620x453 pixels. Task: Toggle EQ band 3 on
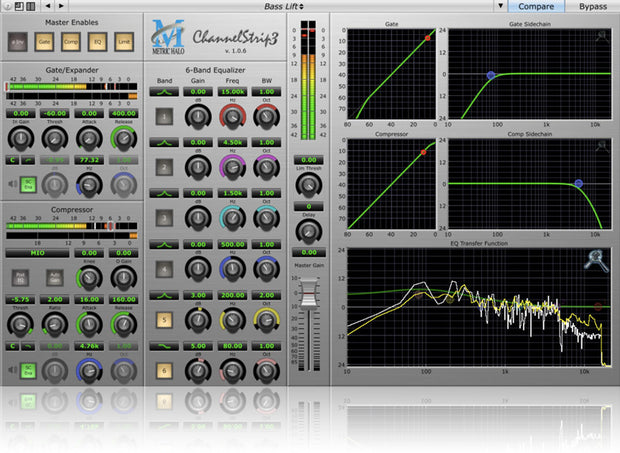pos(164,218)
